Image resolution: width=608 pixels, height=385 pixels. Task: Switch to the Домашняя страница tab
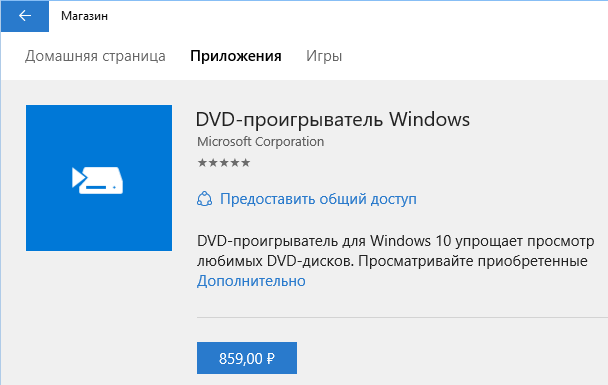click(95, 56)
